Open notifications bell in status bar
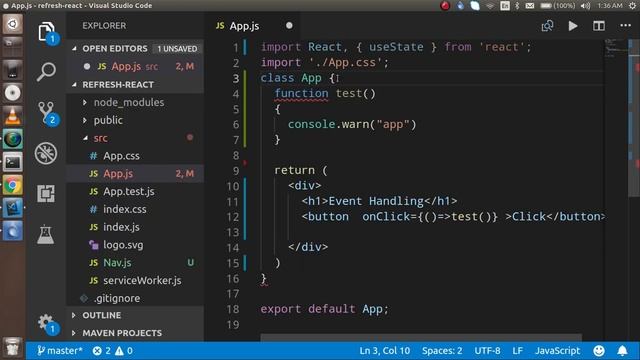The image size is (640, 360). pos(622,351)
